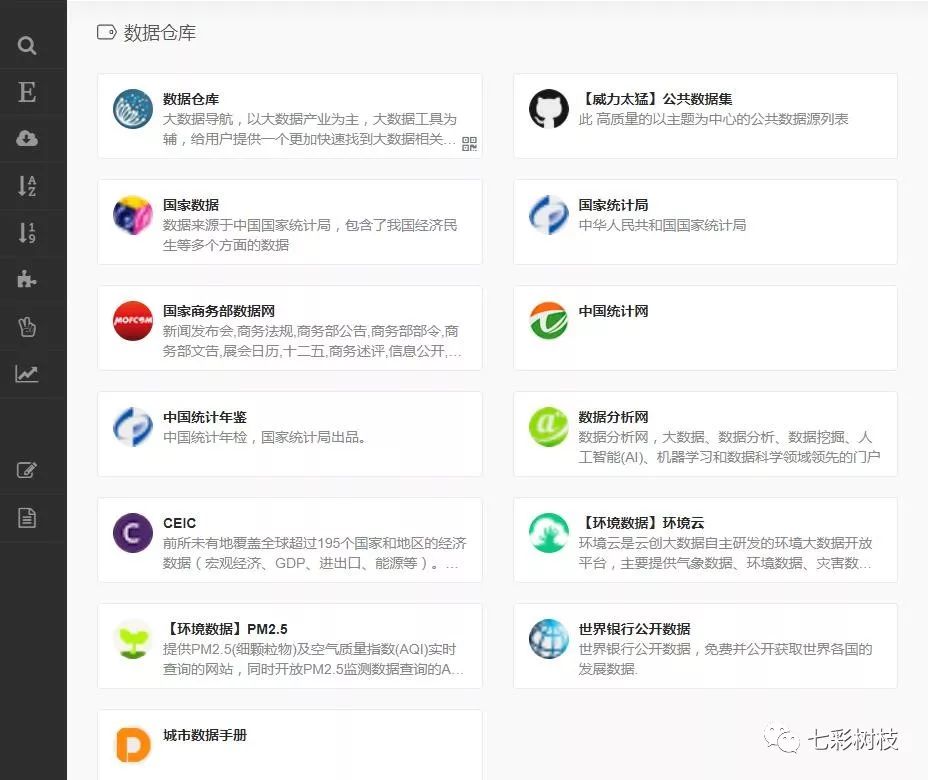The width and height of the screenshot is (928, 780).
Task: Open the search icon in the sidebar
Action: [27, 45]
